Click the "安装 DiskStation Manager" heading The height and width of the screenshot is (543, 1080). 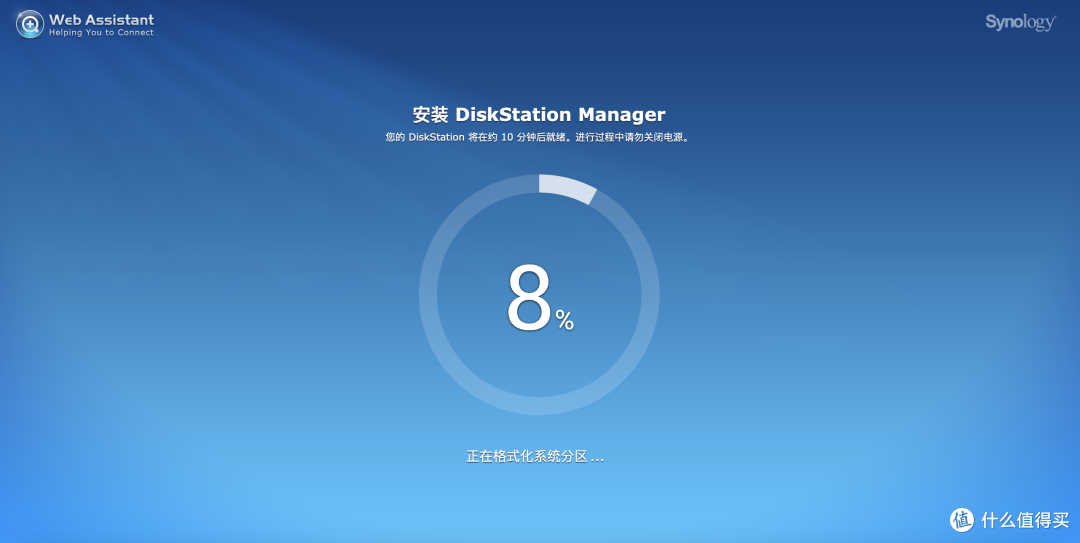pos(539,114)
